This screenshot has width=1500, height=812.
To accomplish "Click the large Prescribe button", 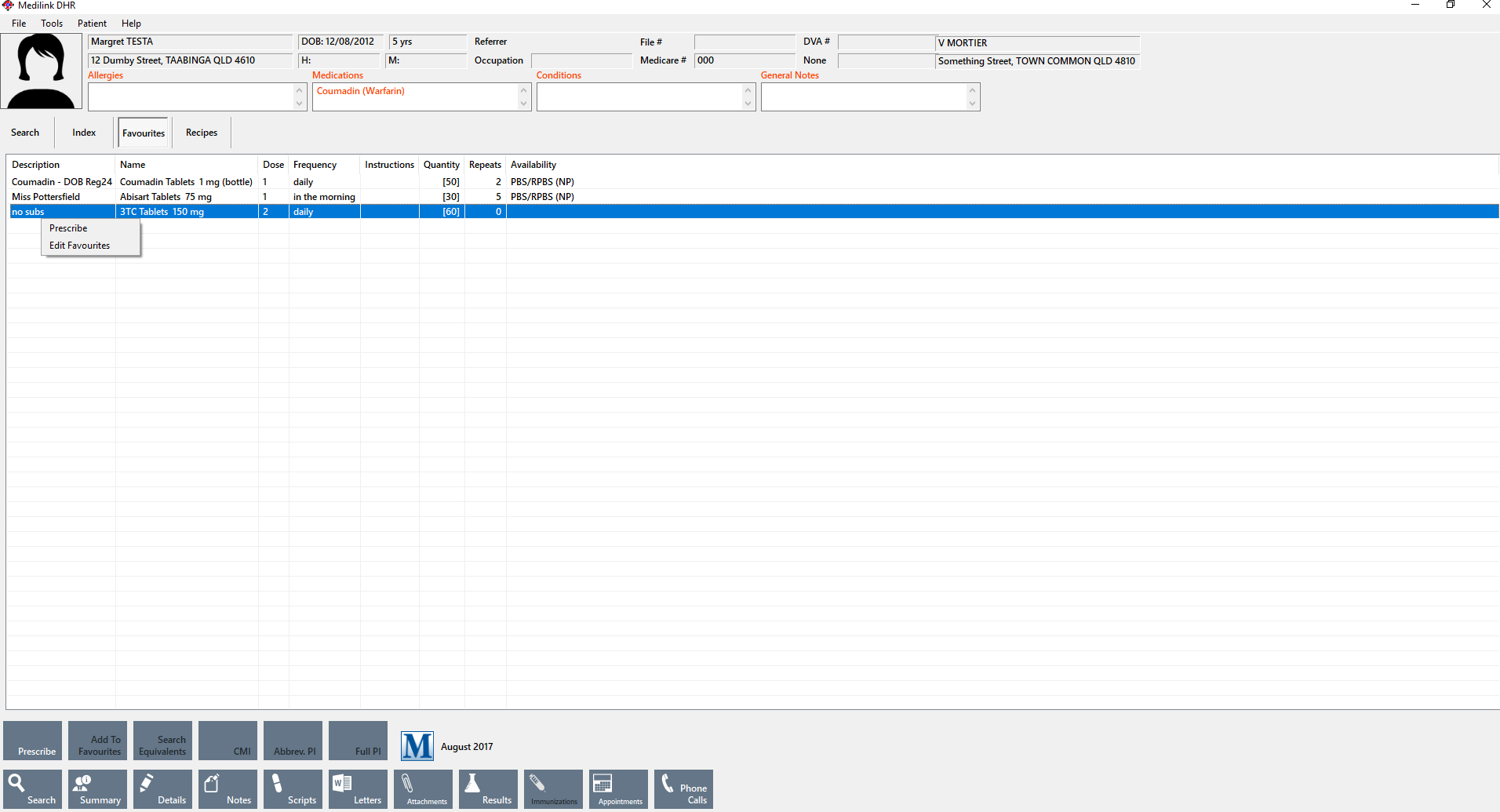I will pos(32,741).
